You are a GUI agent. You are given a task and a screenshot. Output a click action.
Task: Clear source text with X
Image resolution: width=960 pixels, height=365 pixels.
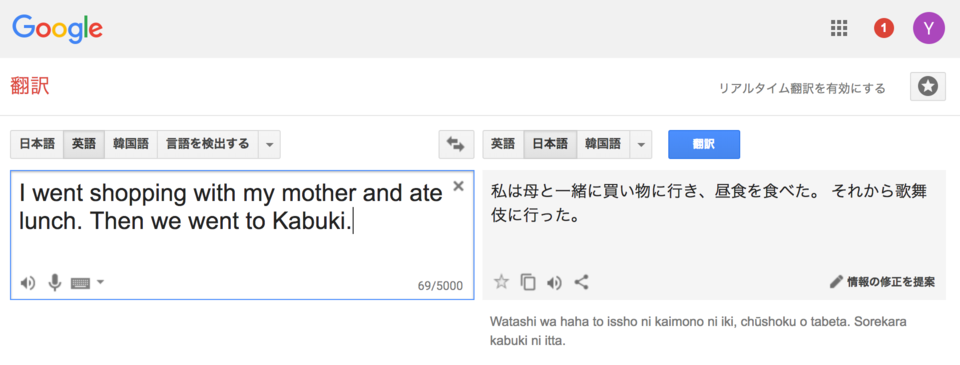coord(458,186)
